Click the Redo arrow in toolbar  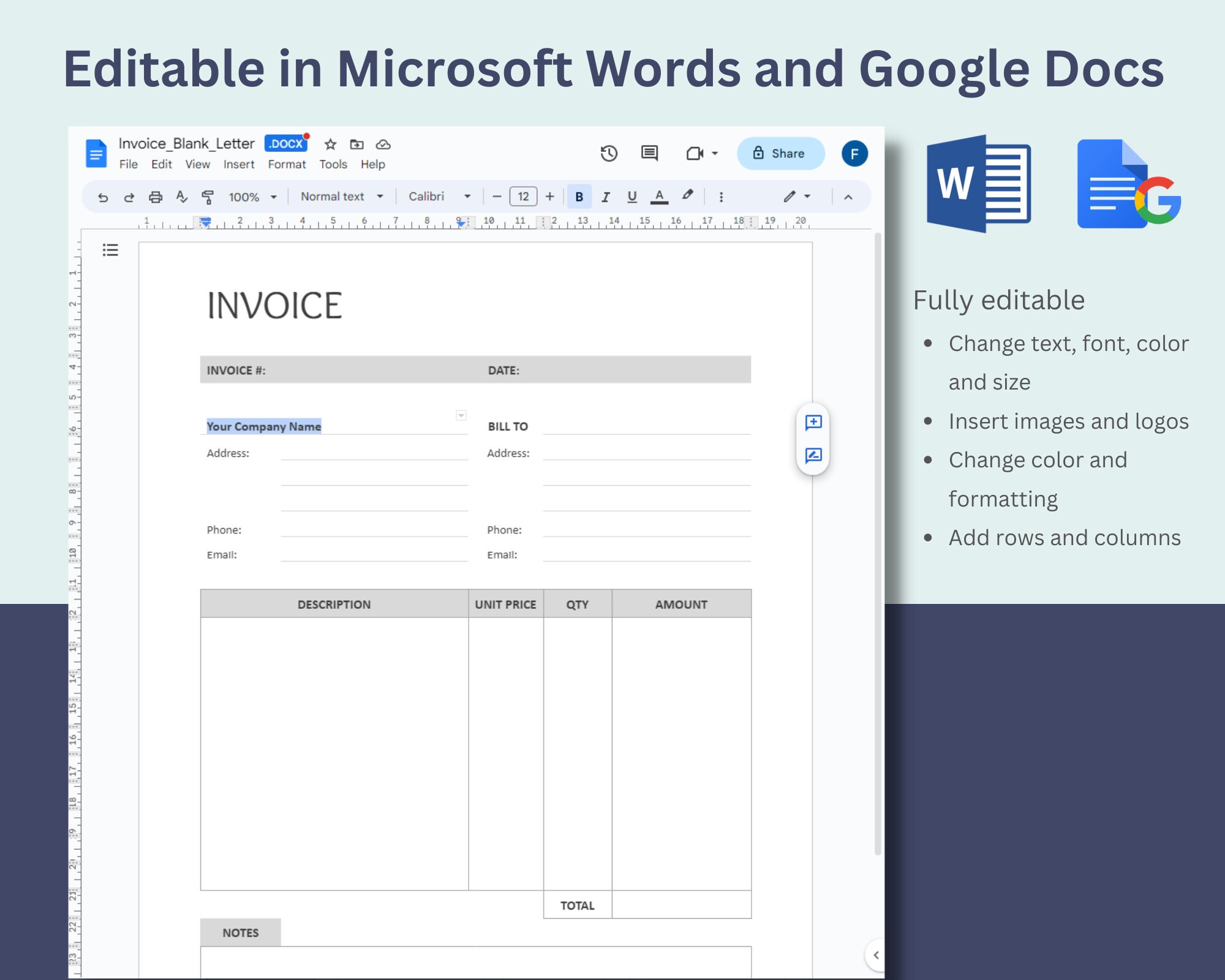pyautogui.click(x=129, y=197)
